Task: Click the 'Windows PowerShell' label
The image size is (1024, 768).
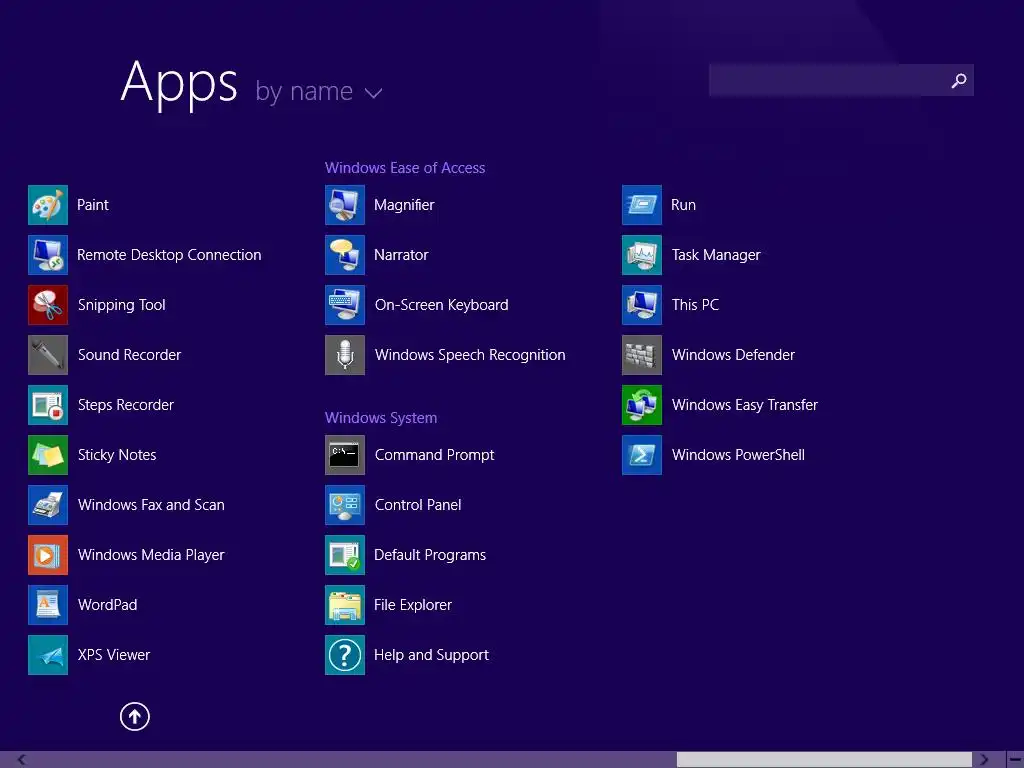Action: coord(738,455)
